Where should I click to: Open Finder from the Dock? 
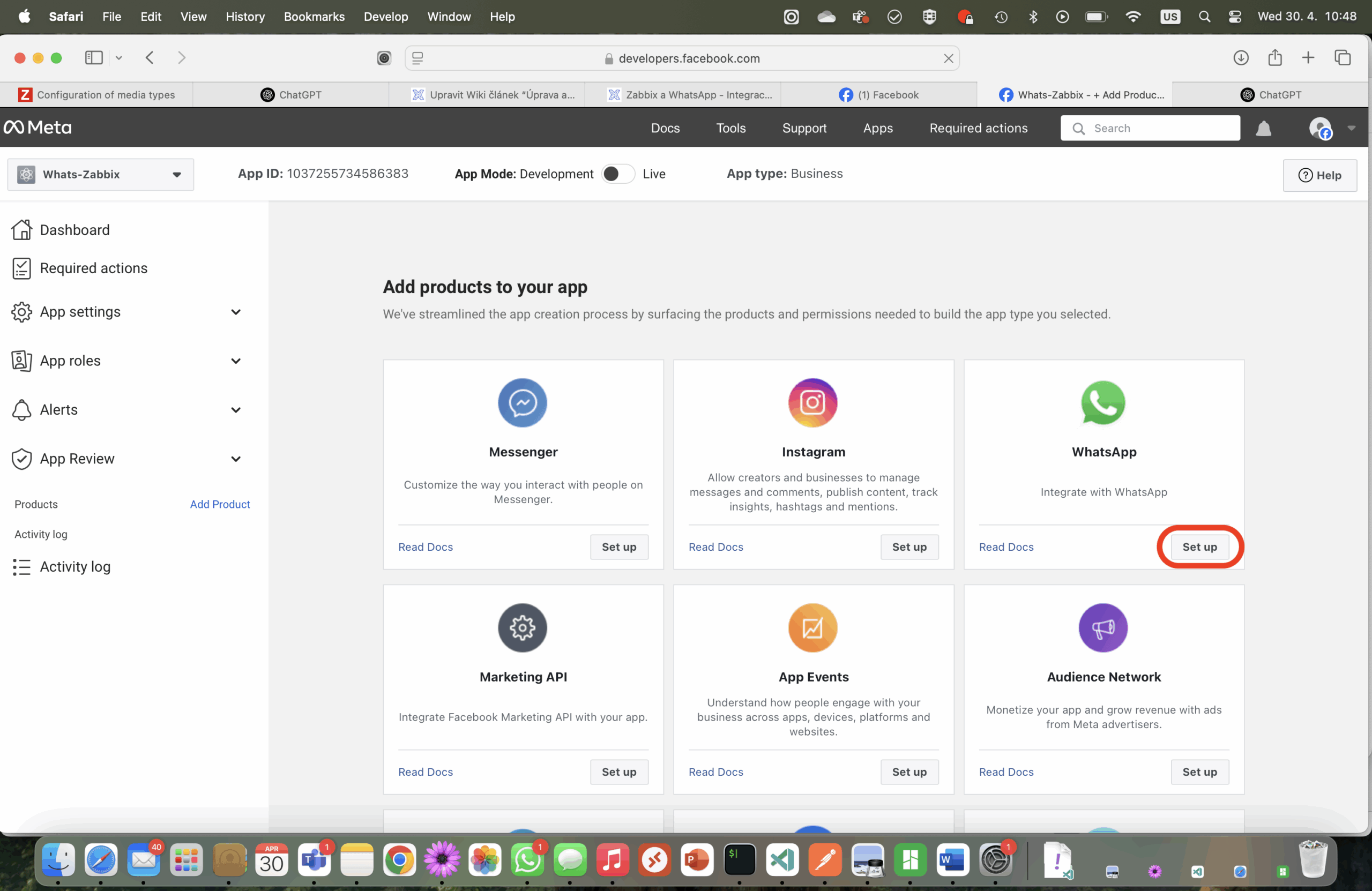58,860
